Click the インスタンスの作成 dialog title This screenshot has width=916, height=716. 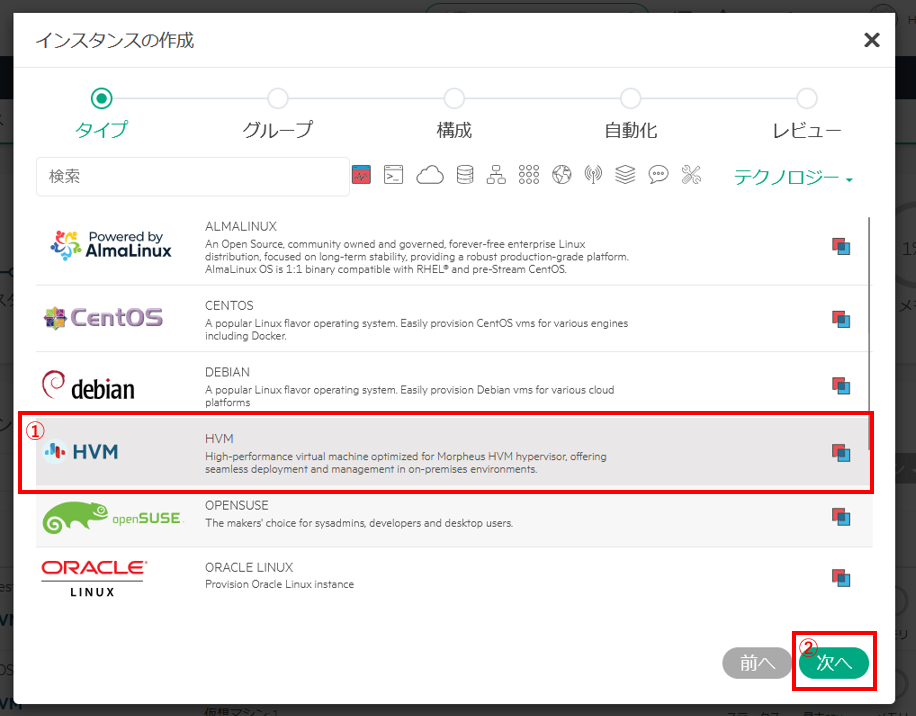tap(114, 40)
